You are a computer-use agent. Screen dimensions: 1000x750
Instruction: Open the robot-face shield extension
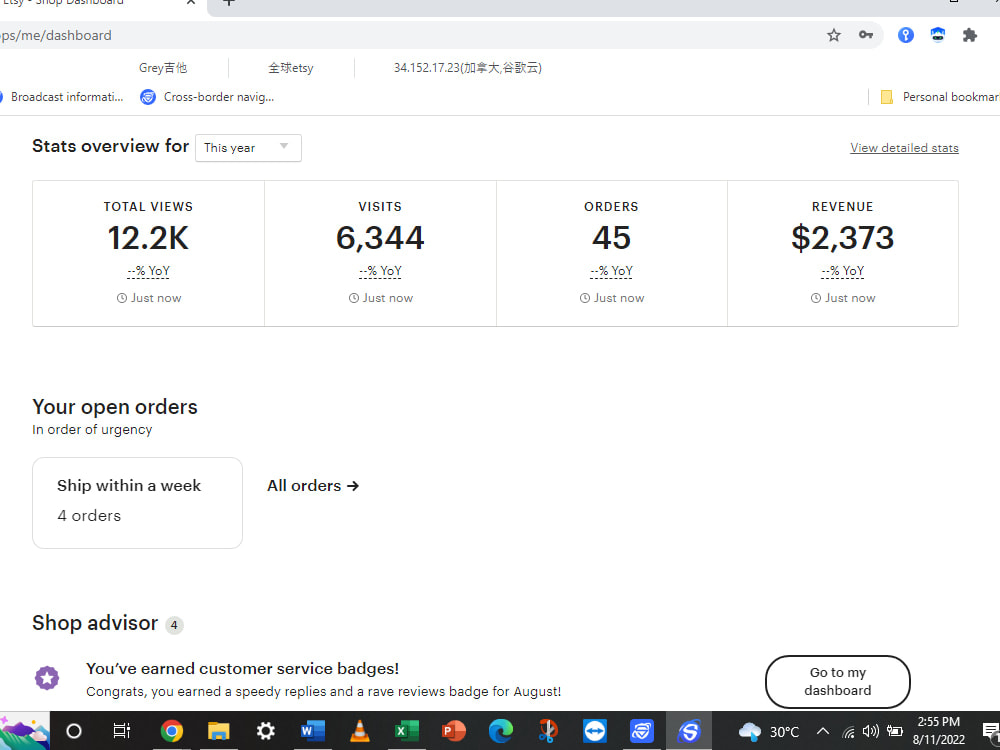(938, 35)
